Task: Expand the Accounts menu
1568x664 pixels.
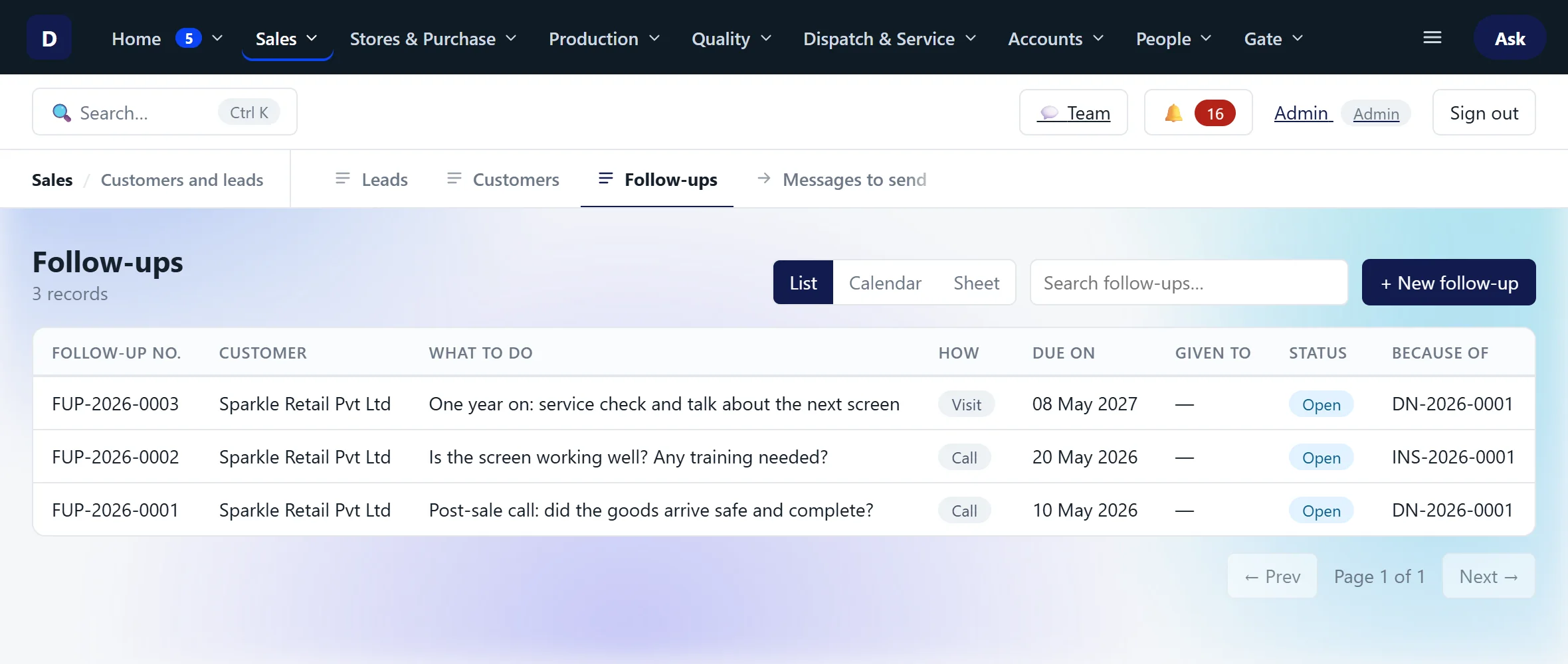Action: click(1056, 39)
